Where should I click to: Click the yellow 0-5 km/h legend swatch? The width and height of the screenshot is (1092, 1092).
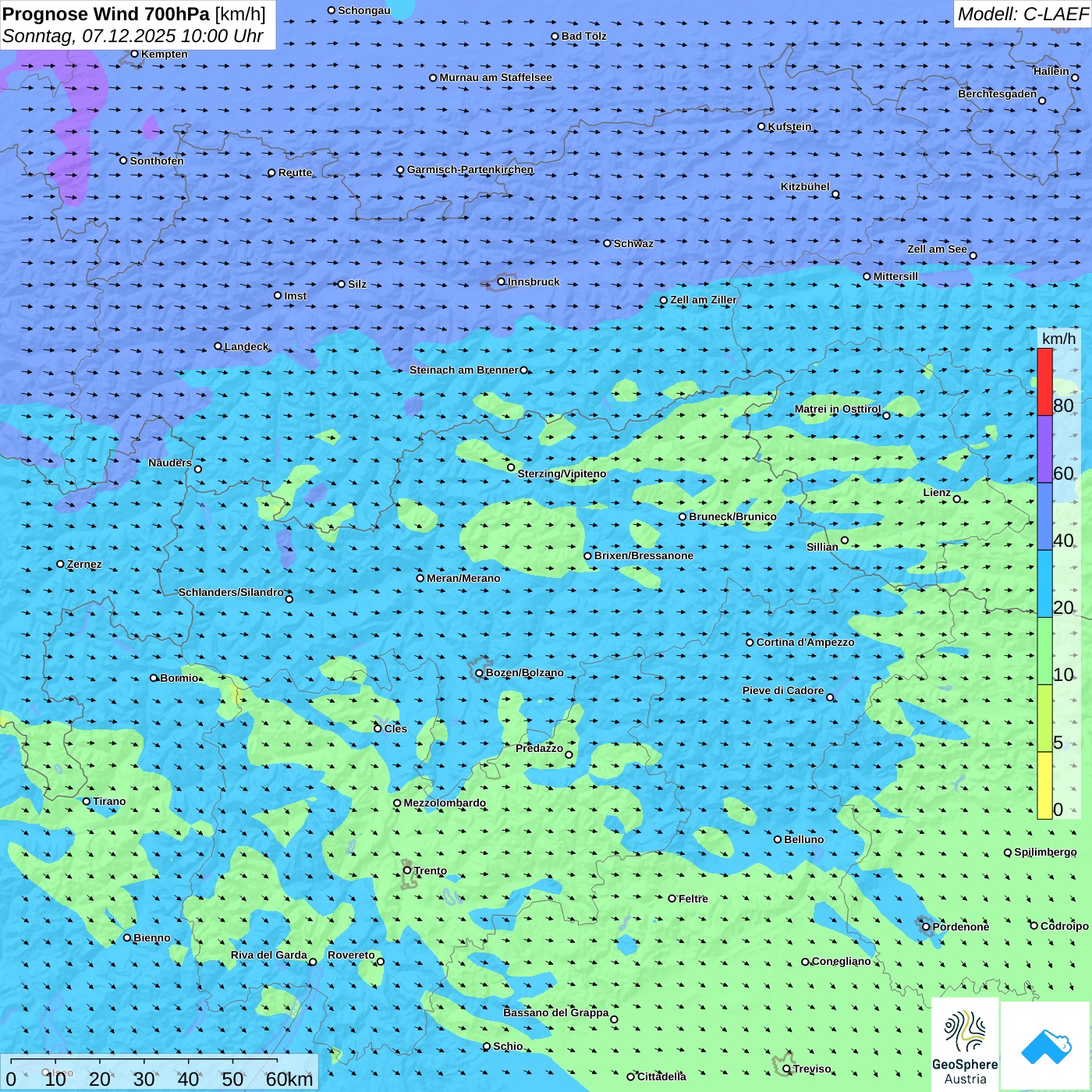coord(1044,785)
